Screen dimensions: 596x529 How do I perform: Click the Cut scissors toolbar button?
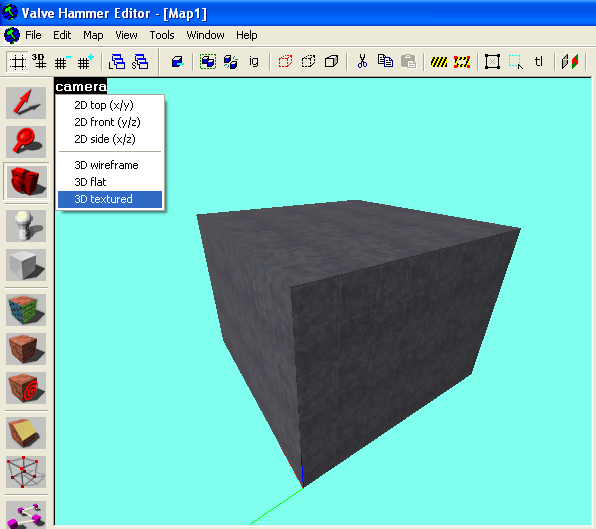362,62
